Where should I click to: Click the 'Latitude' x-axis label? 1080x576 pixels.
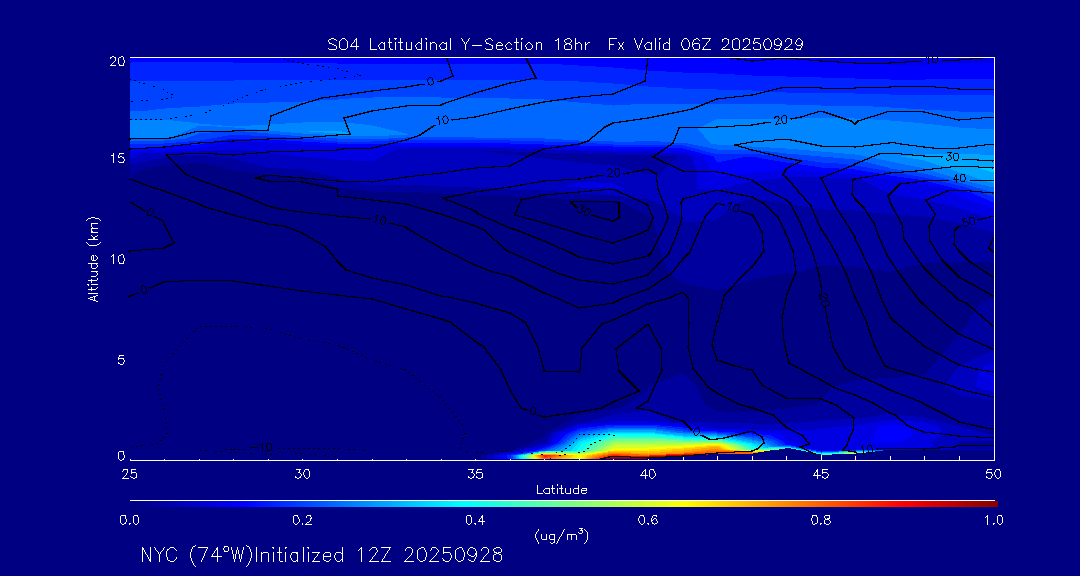click(562, 489)
